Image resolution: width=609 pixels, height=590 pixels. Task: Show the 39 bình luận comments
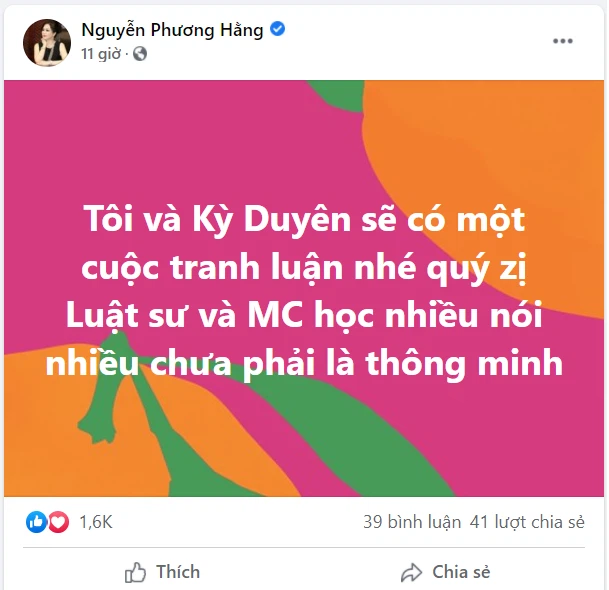pos(412,522)
